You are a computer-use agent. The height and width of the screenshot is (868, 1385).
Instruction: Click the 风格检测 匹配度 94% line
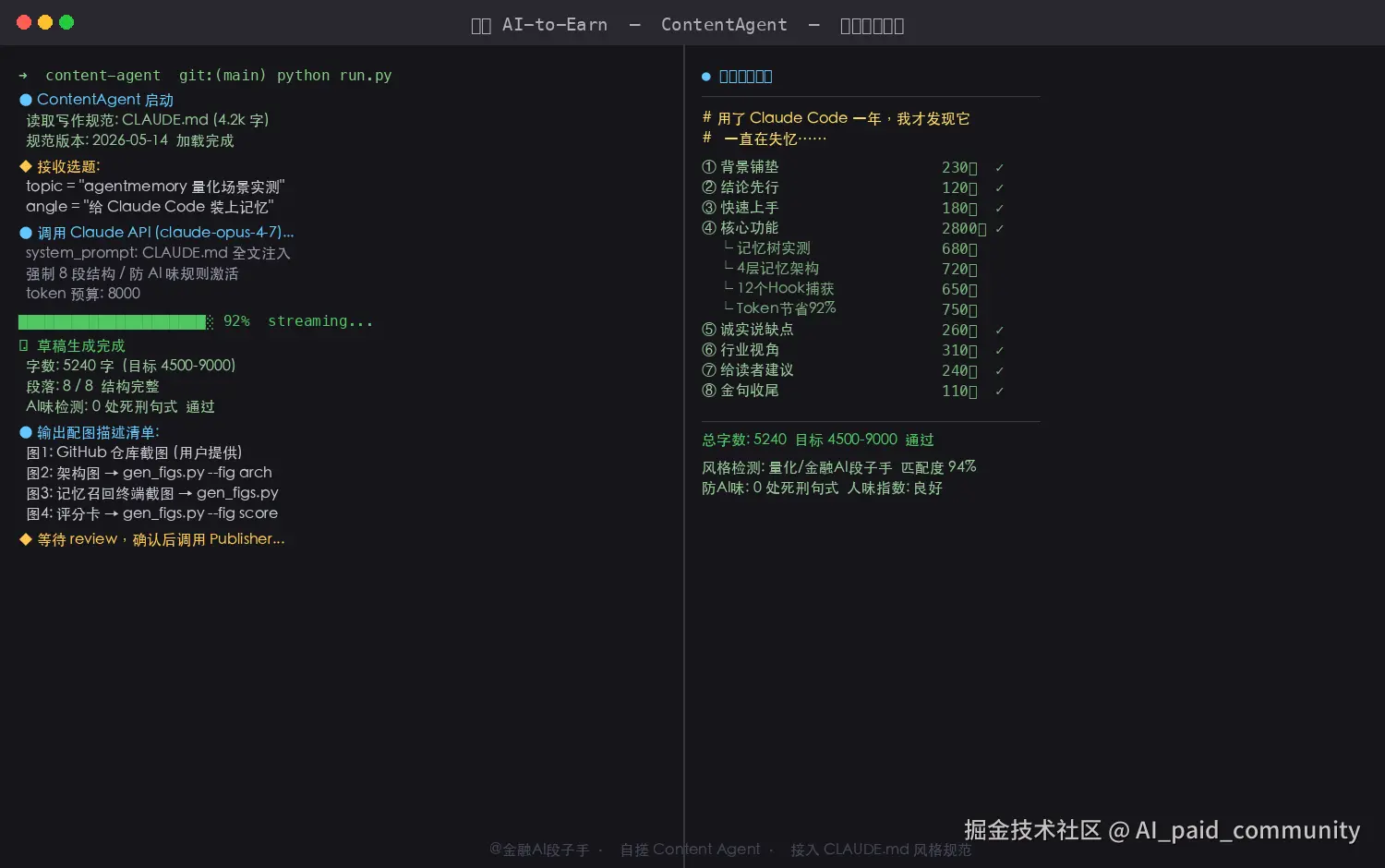[x=839, y=467]
